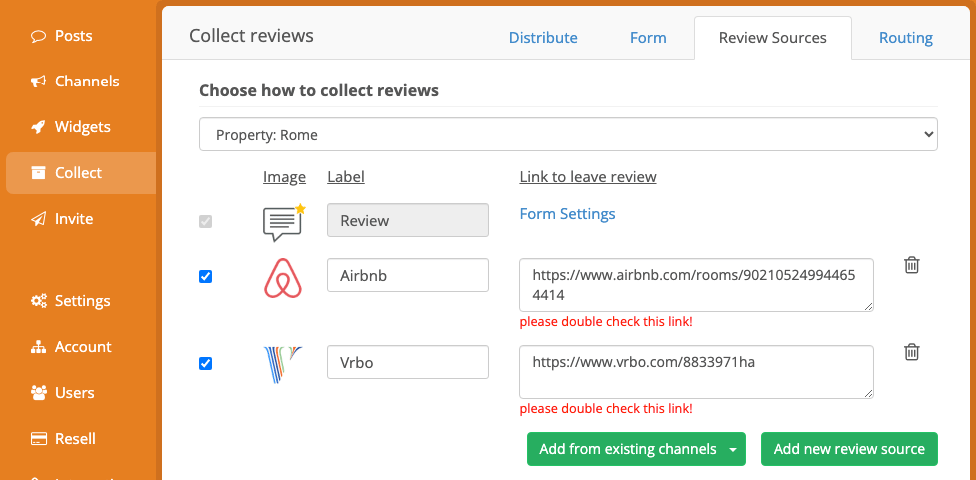Image resolution: width=976 pixels, height=480 pixels.
Task: Select the Invite paper plane icon
Action: 39,219
